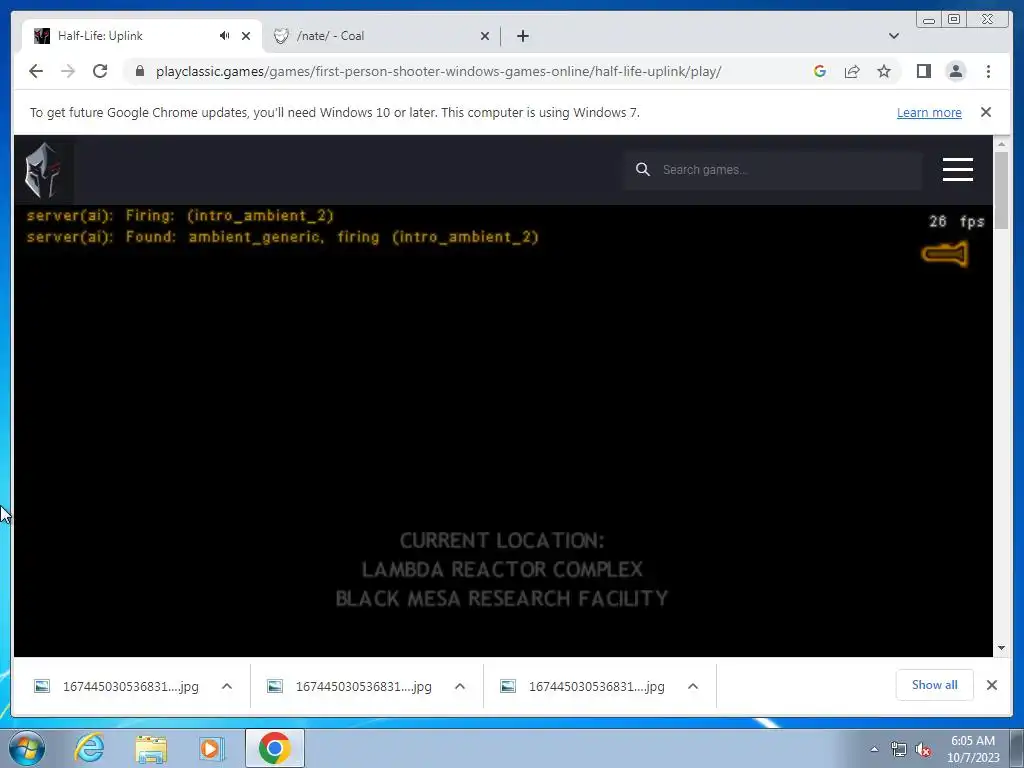Click the forward navigation arrow
Viewport: 1024px width, 768px height.
pyautogui.click(x=68, y=71)
